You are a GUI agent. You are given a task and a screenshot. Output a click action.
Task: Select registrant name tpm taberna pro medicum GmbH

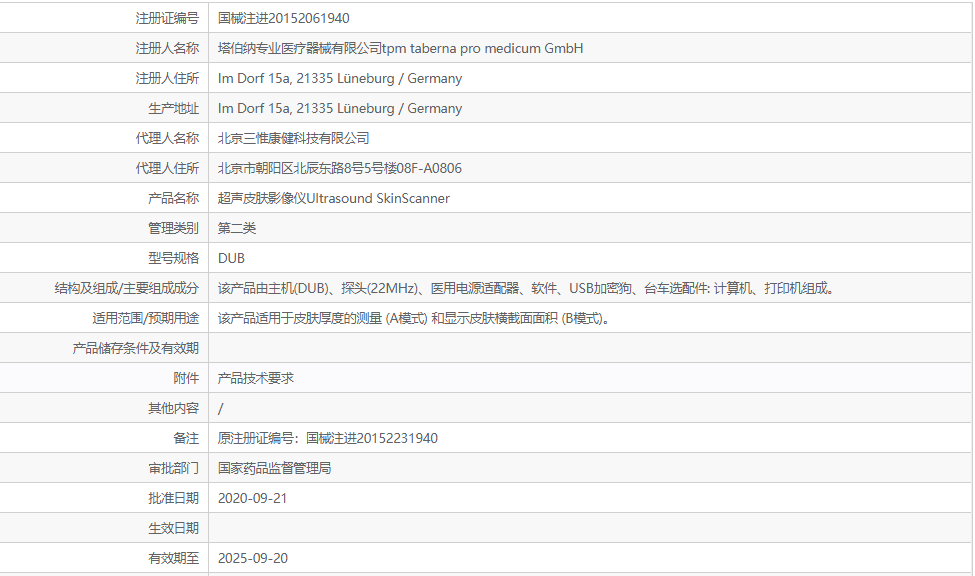click(483, 49)
